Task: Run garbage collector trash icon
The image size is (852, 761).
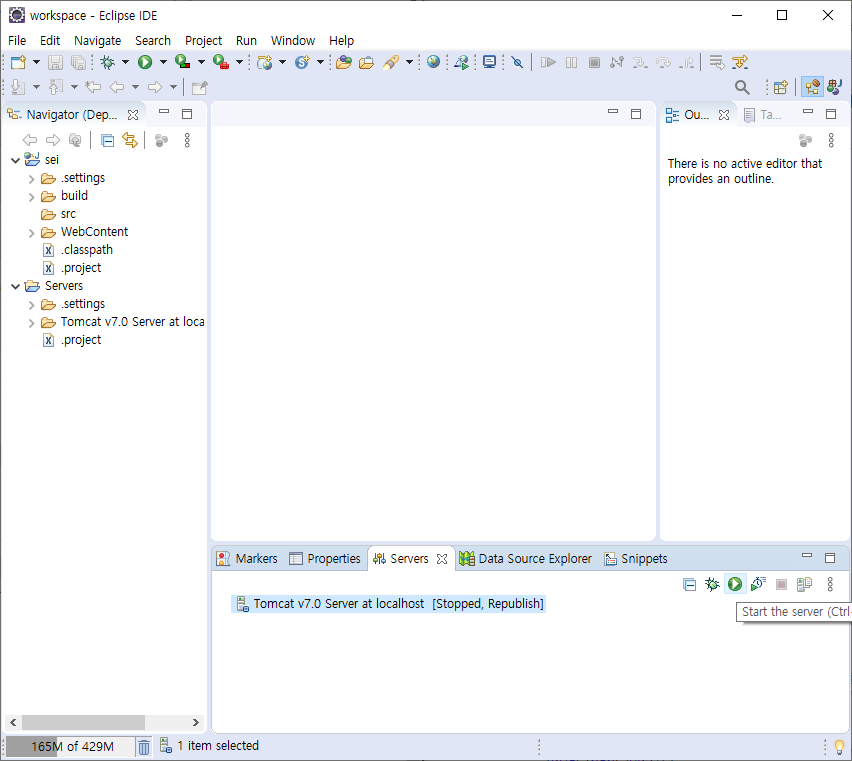Action: 143,747
